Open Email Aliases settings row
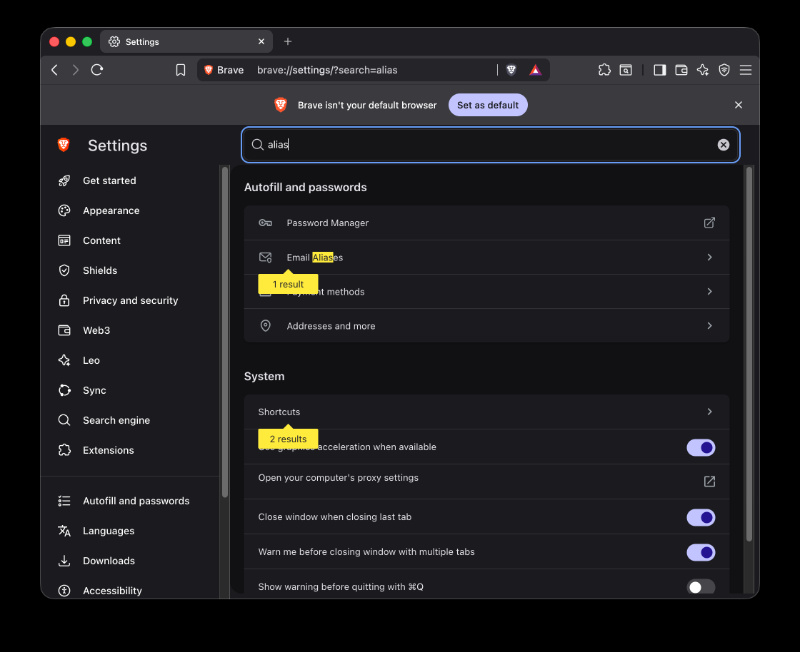 486,257
